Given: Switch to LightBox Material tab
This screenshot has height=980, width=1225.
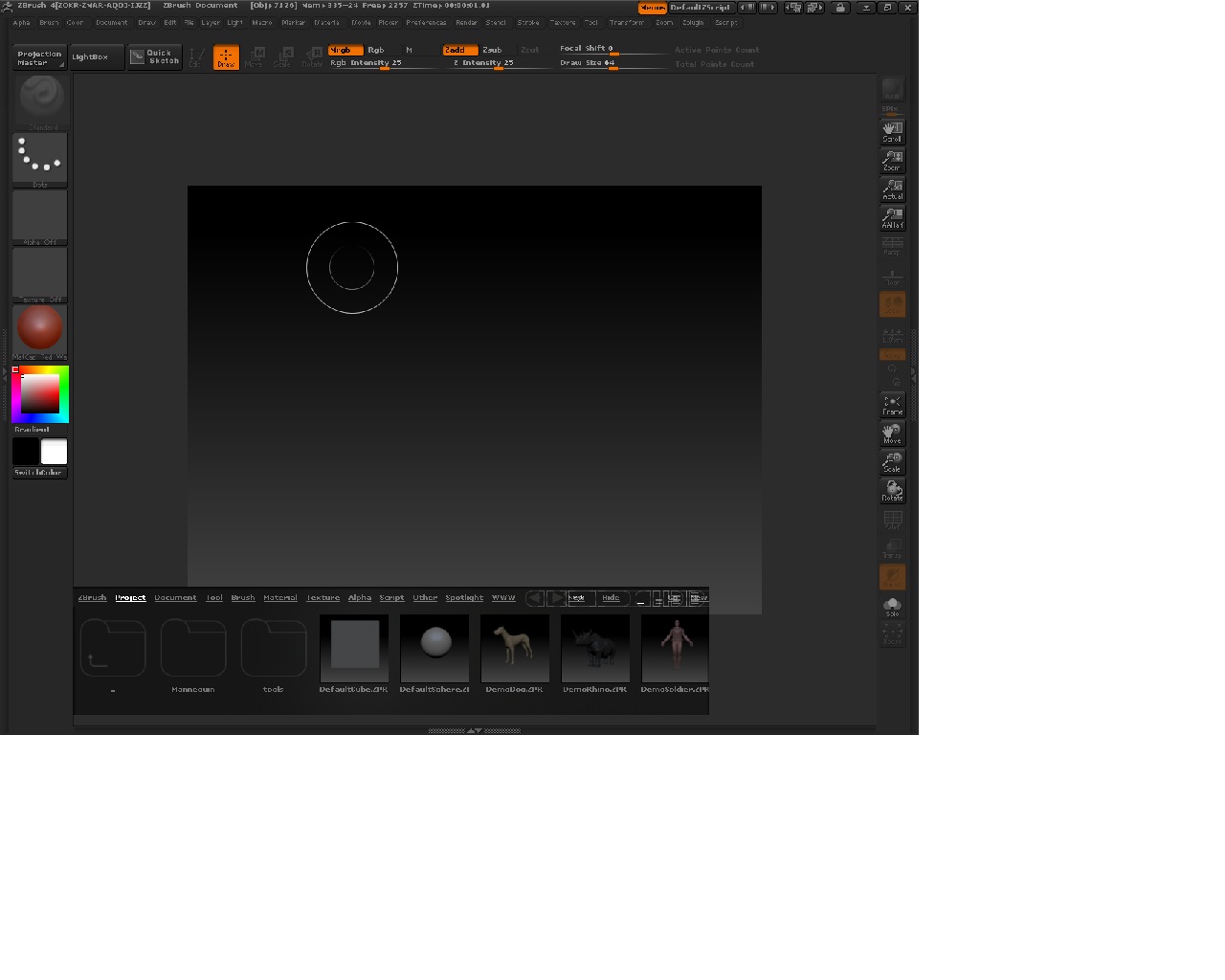Looking at the screenshot, I should click(x=280, y=598).
